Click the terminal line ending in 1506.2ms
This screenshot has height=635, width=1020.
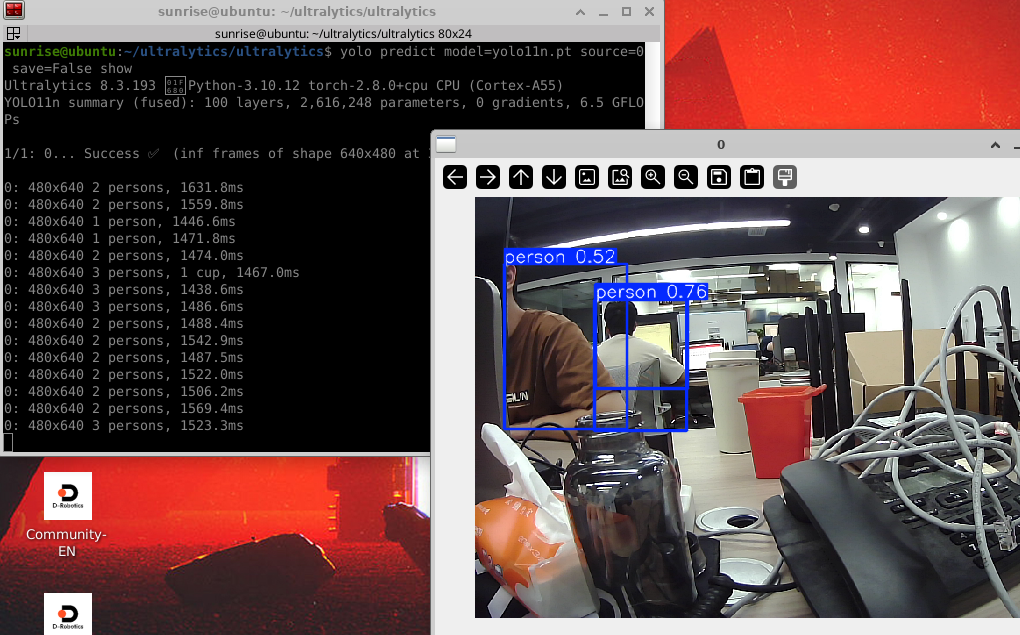click(x=124, y=392)
